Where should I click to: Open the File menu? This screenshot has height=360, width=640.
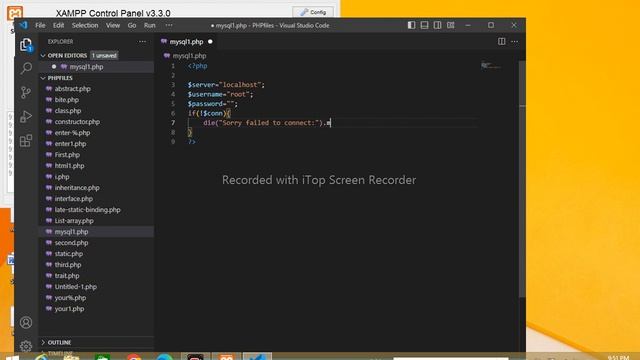tap(40, 25)
